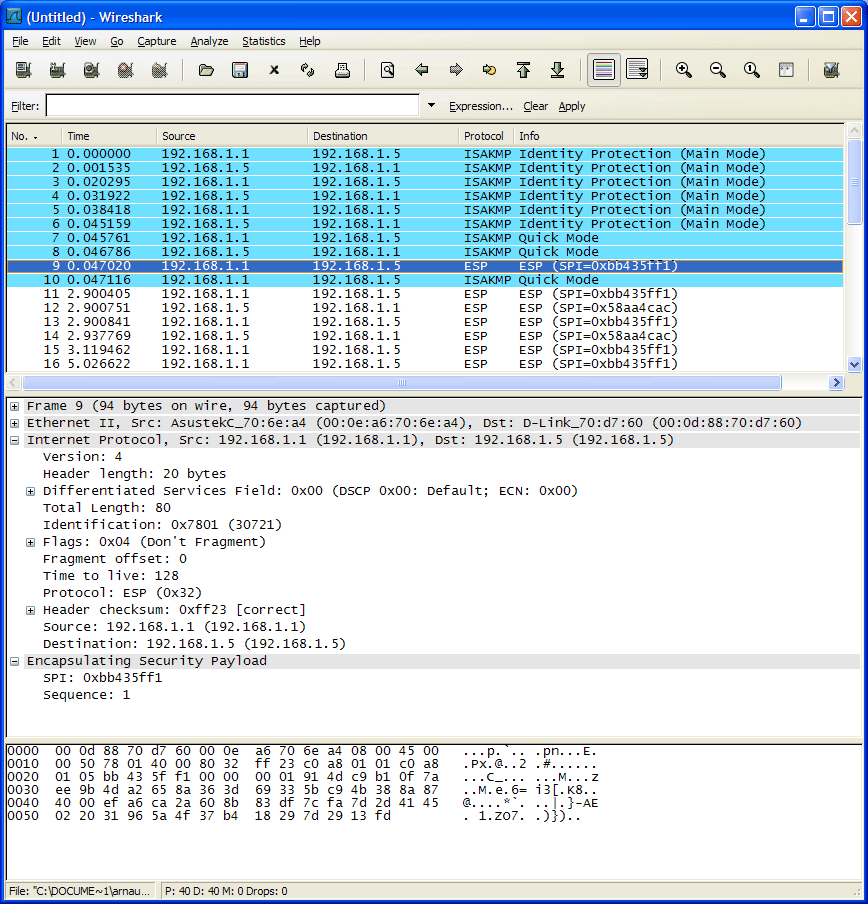
Task: Toggle auto scroll during live capture
Action: point(637,70)
